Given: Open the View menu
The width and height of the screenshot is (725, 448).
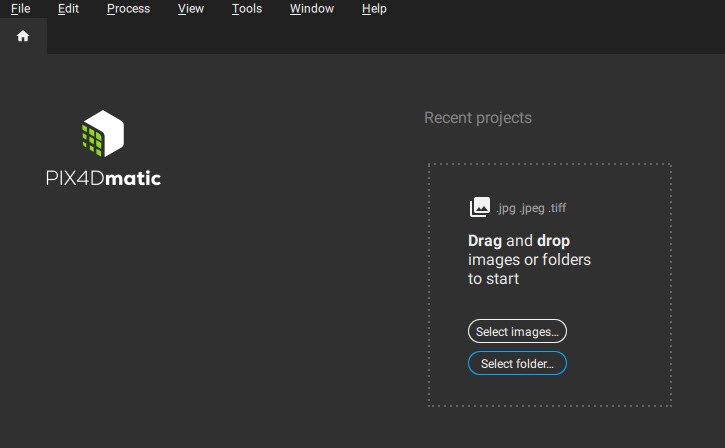Looking at the screenshot, I should (x=190, y=9).
